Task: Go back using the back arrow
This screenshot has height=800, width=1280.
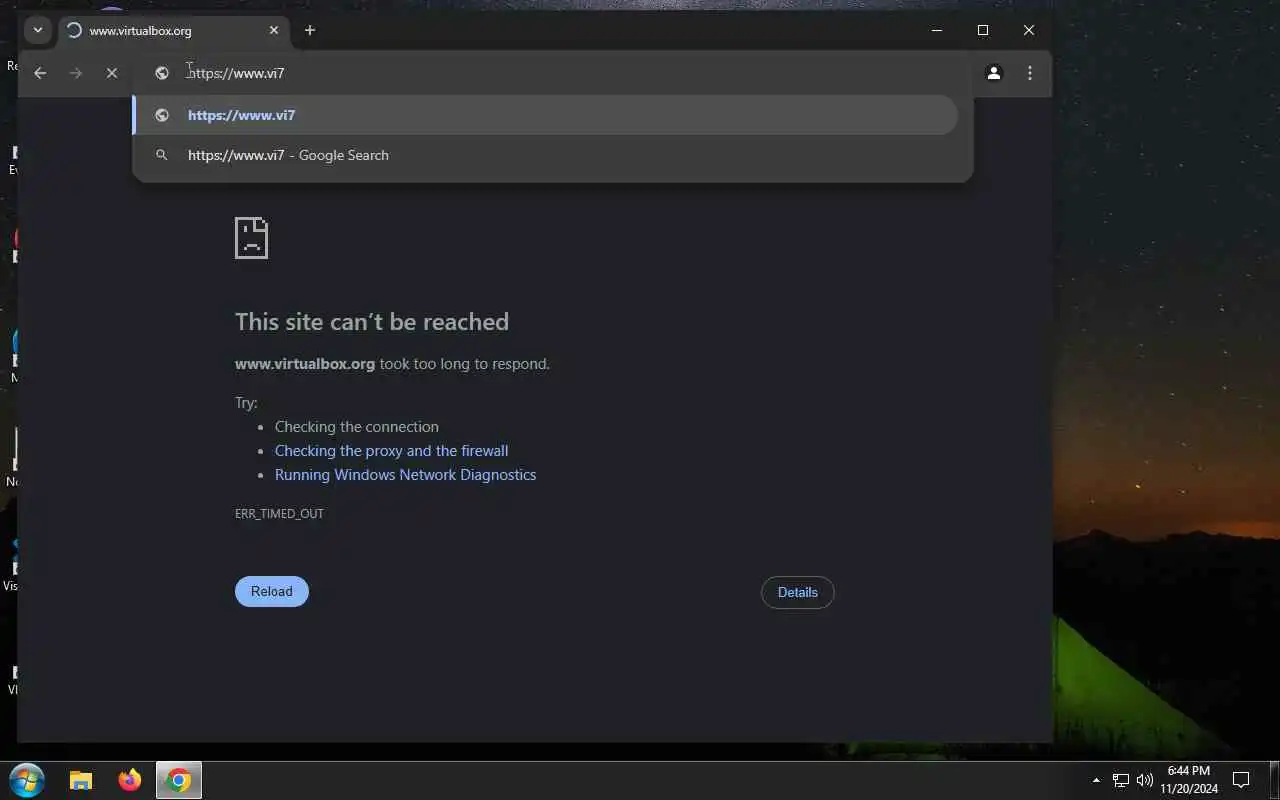Action: (x=40, y=73)
